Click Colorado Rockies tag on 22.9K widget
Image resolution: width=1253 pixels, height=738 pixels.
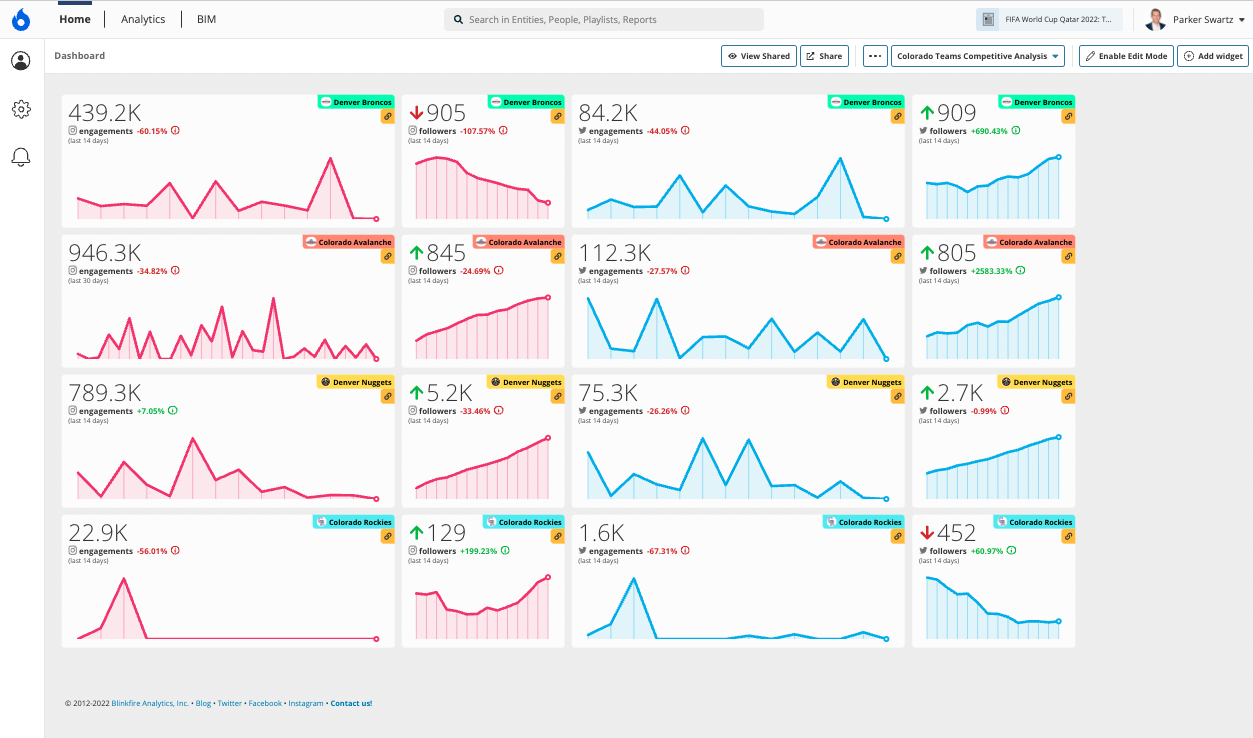[353, 522]
